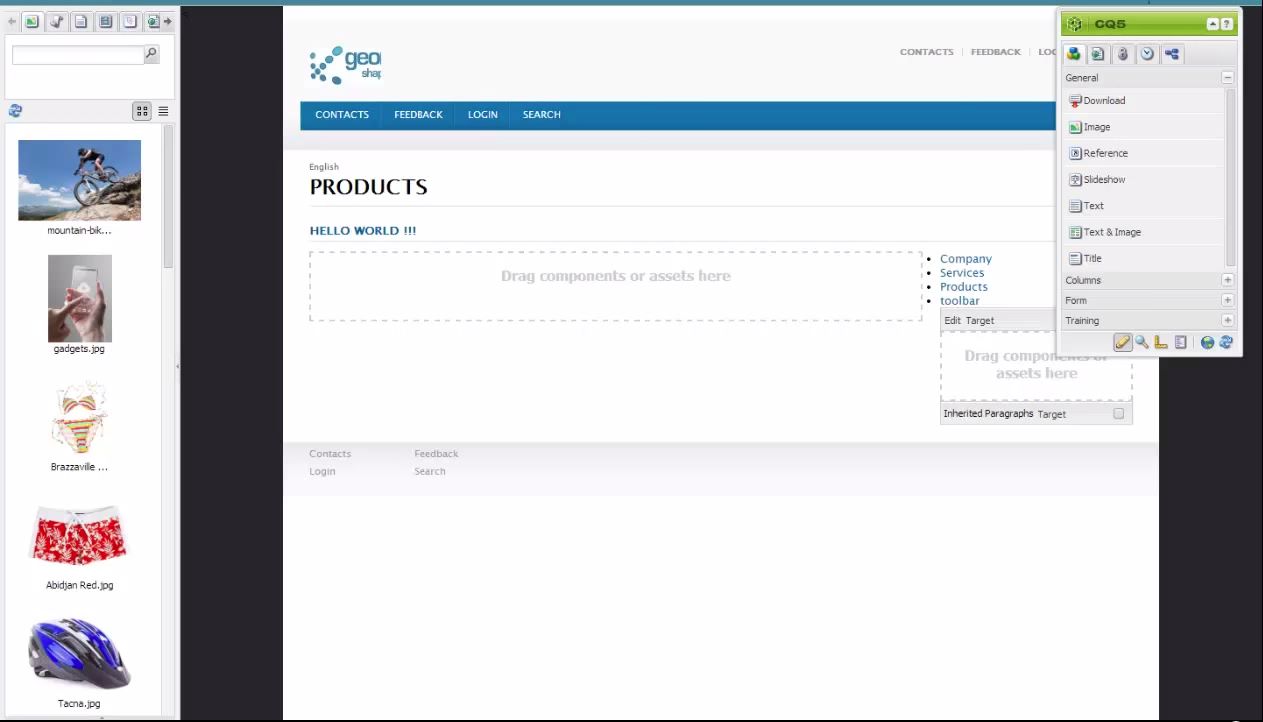Click the Edit button for the Target paragraph
This screenshot has width=1263, height=722.
(x=953, y=320)
